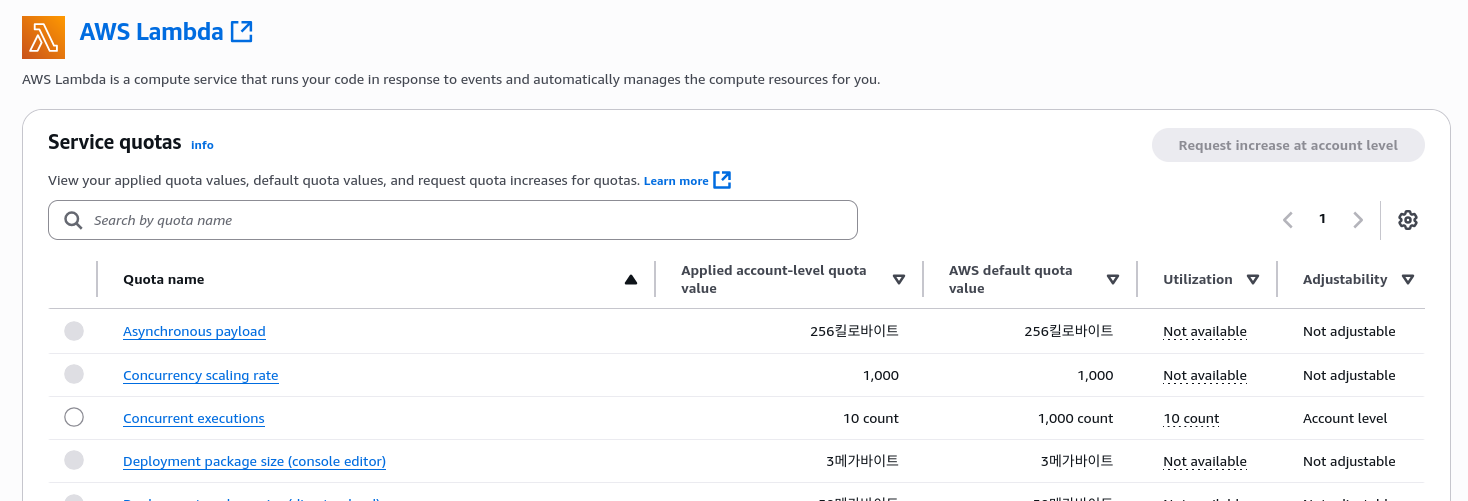Click the Quota name column header
The height and width of the screenshot is (501, 1468).
point(164,280)
